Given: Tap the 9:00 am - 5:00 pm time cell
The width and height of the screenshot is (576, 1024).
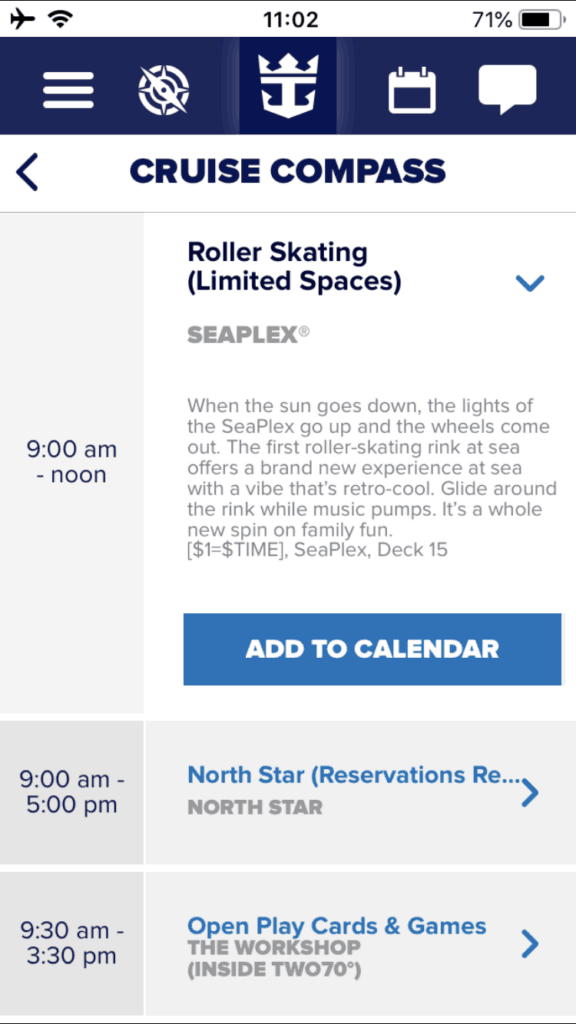Looking at the screenshot, I should pos(72,792).
